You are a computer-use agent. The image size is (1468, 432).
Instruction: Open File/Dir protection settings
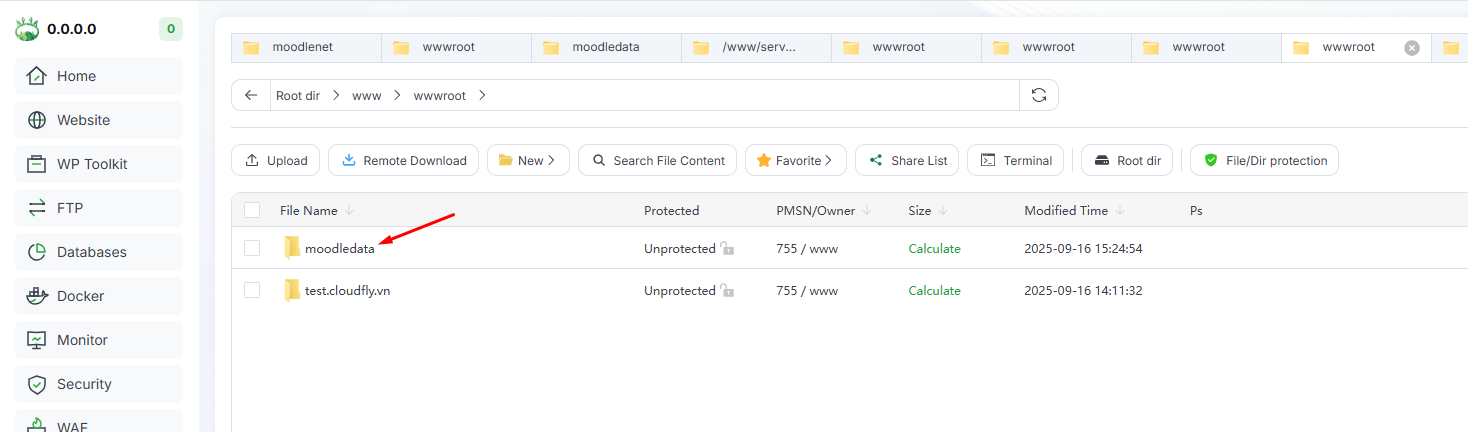click(1264, 160)
